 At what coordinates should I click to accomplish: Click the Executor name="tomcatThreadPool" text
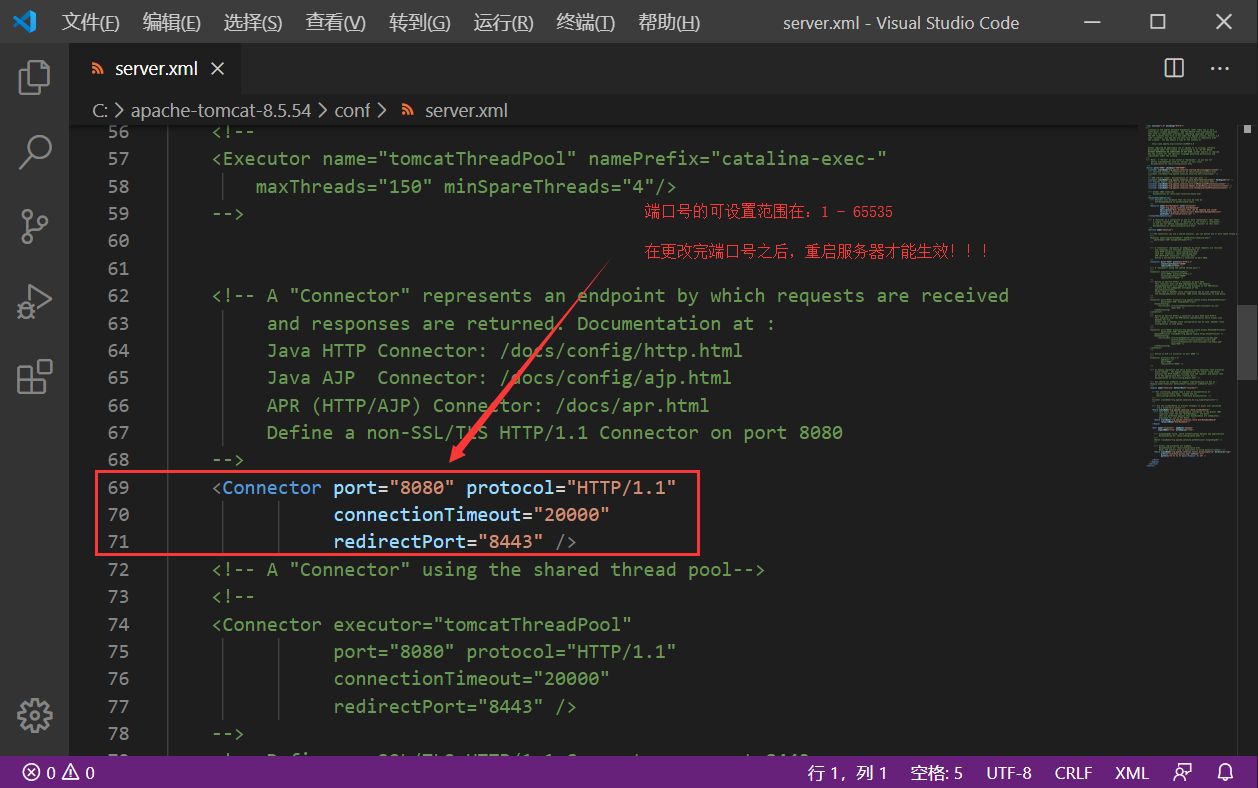click(x=400, y=158)
